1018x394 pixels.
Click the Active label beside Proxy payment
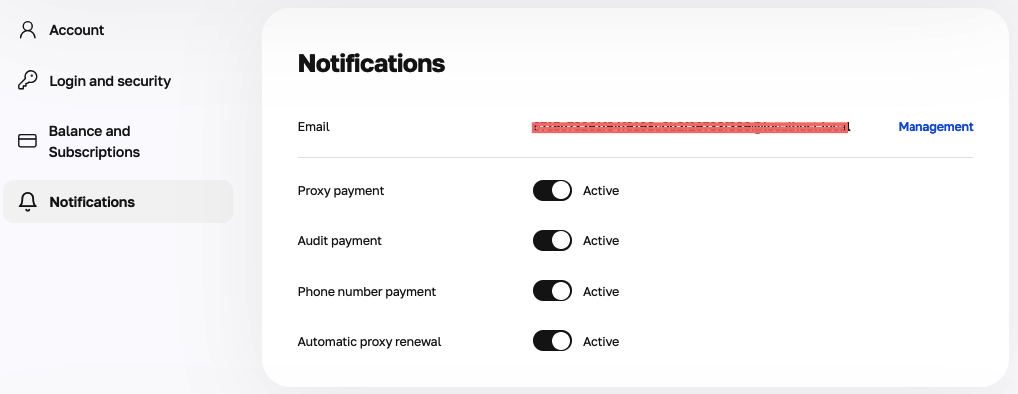click(601, 191)
